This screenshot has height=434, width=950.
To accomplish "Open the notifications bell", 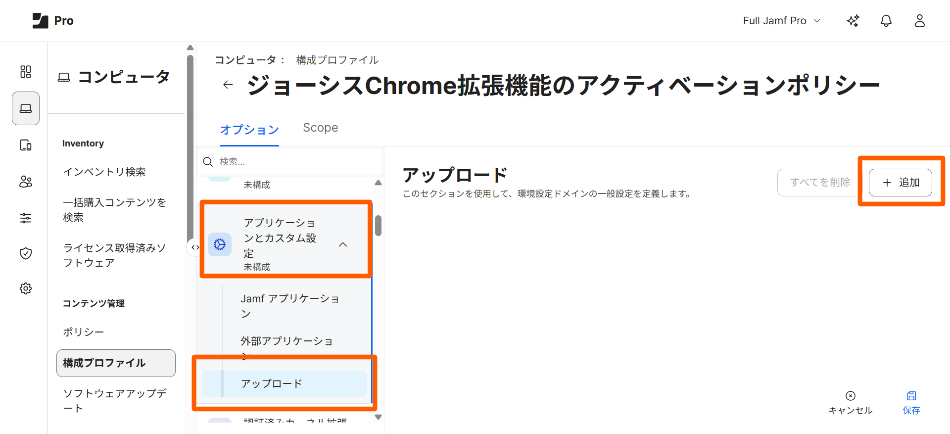I will click(x=886, y=21).
